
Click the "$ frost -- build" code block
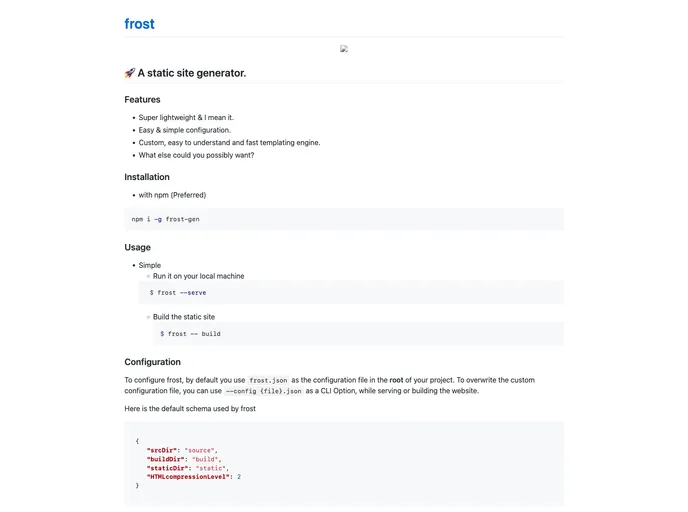click(190, 334)
